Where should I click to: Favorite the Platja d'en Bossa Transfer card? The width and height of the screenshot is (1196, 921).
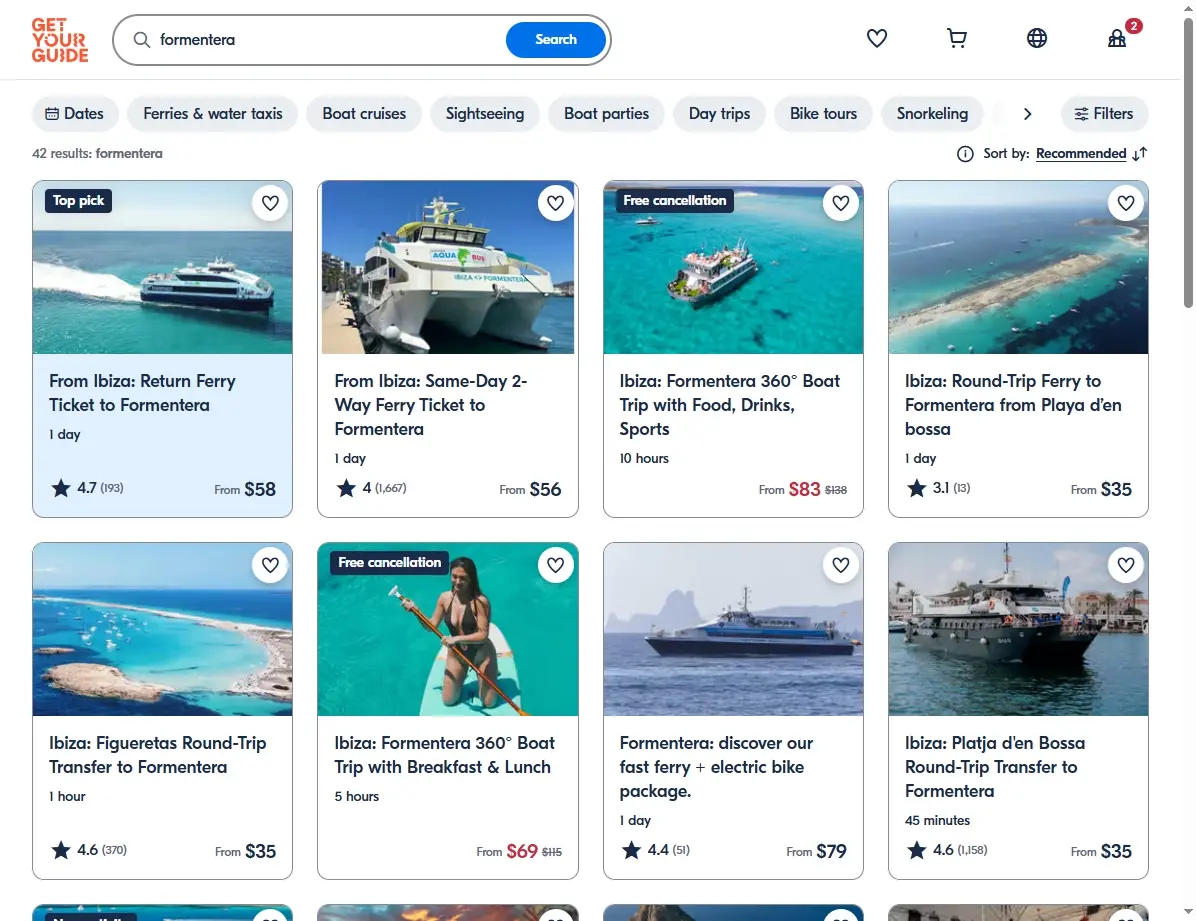[1126, 565]
